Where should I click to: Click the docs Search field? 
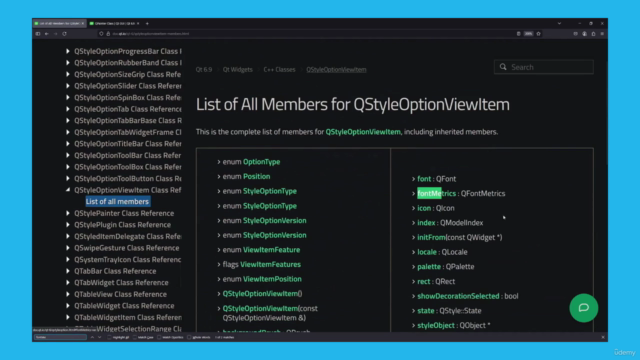(x=544, y=67)
